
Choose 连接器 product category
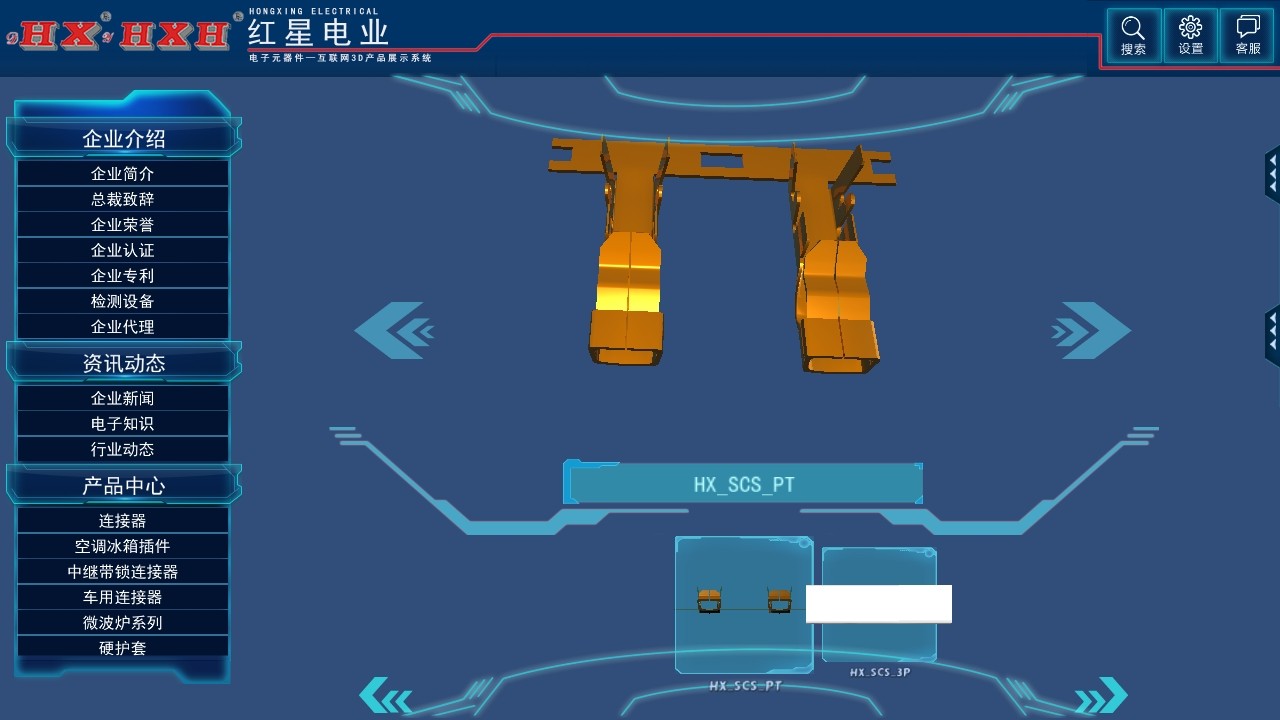click(x=123, y=521)
